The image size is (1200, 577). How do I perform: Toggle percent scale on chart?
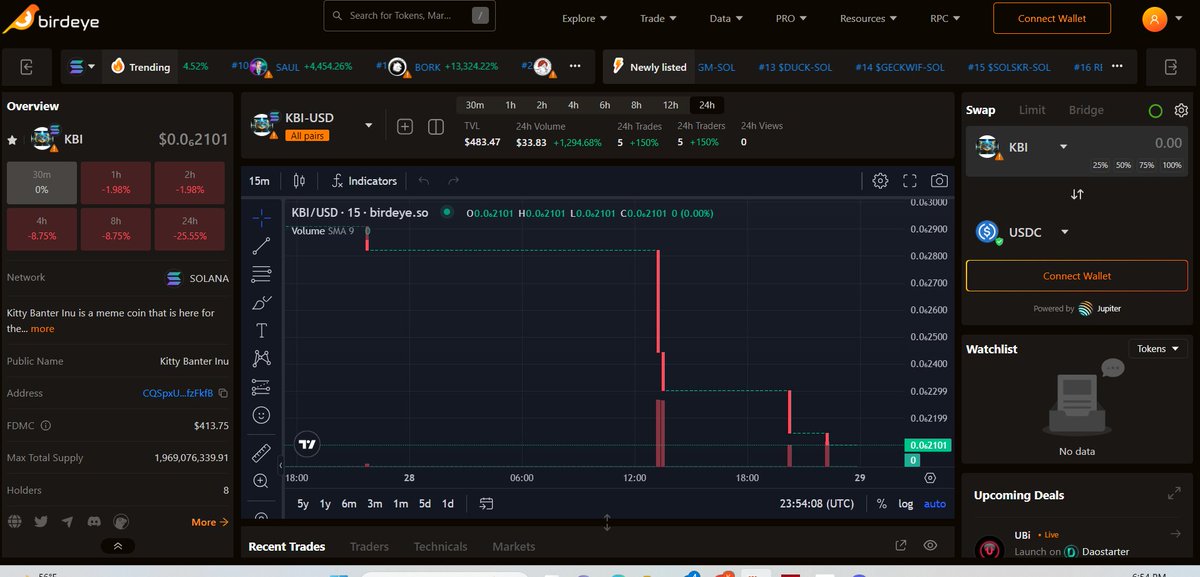[881, 504]
